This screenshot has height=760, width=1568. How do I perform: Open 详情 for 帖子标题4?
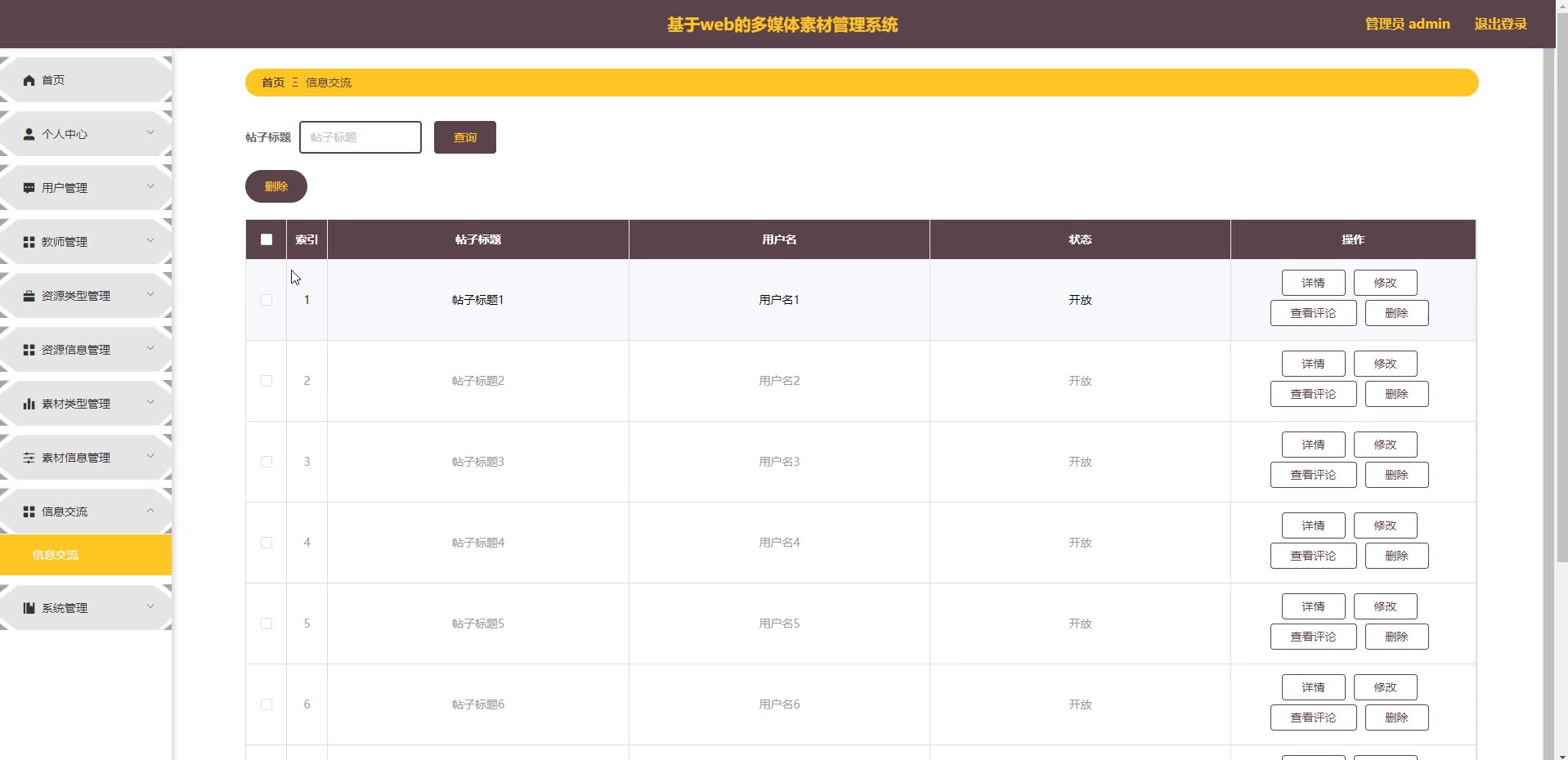click(1314, 525)
